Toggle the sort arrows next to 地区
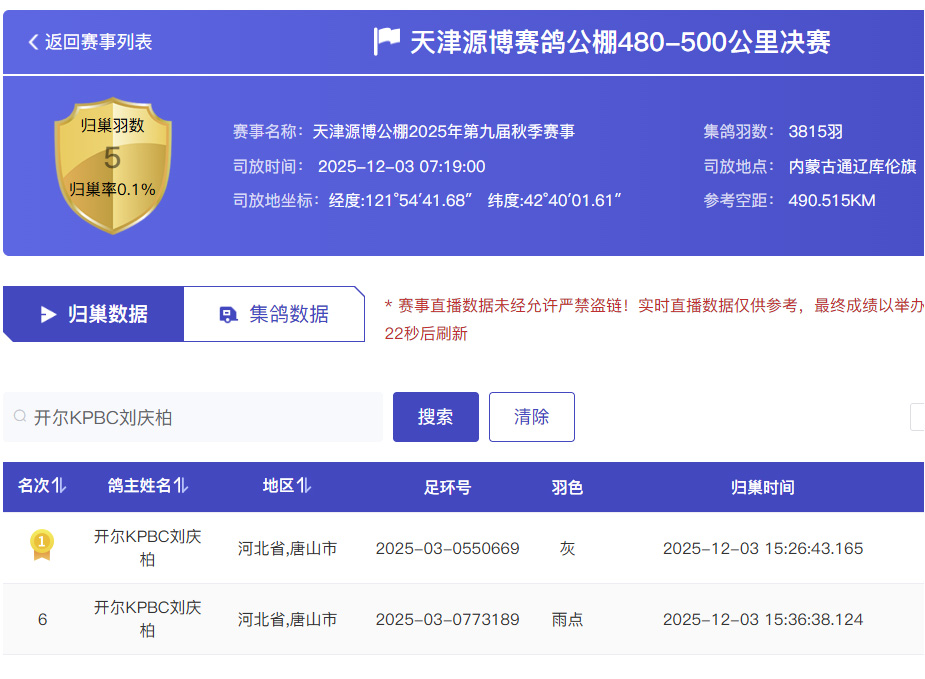The height and width of the screenshot is (679, 925). 304,486
